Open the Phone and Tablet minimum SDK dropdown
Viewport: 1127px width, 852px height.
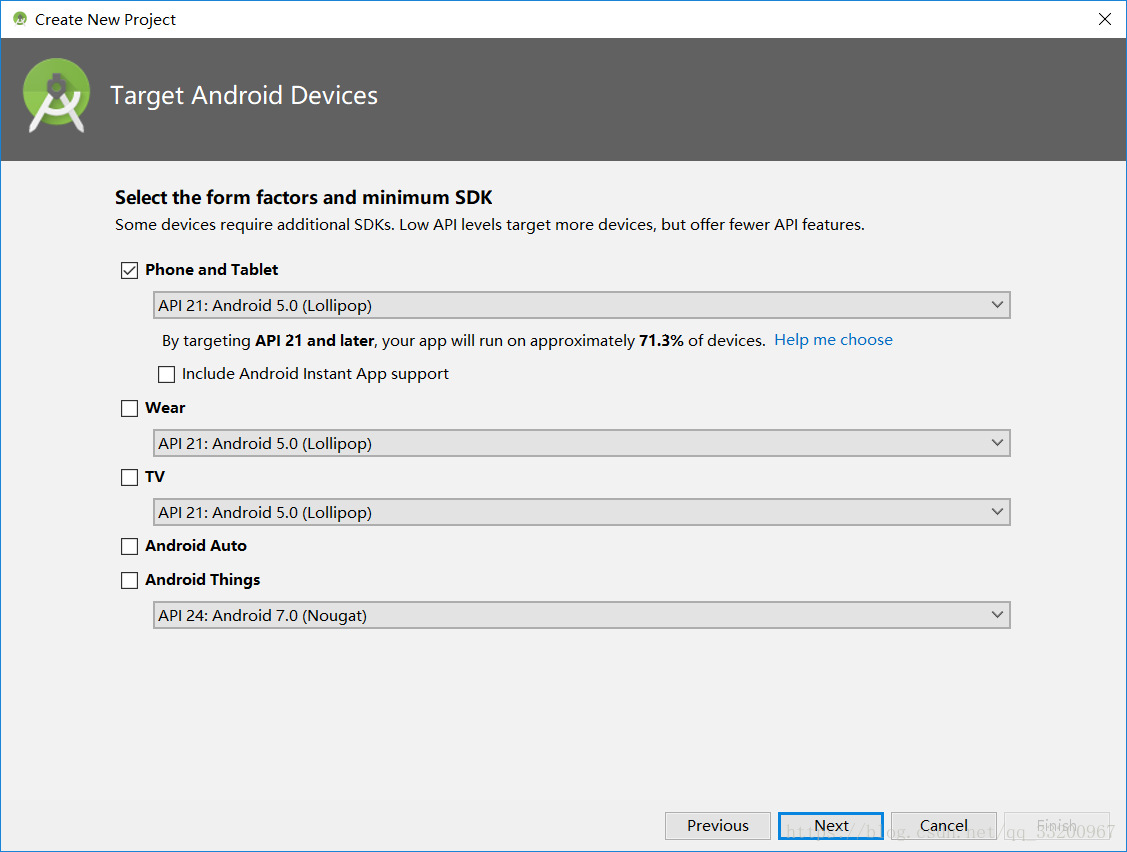pyautogui.click(x=581, y=305)
